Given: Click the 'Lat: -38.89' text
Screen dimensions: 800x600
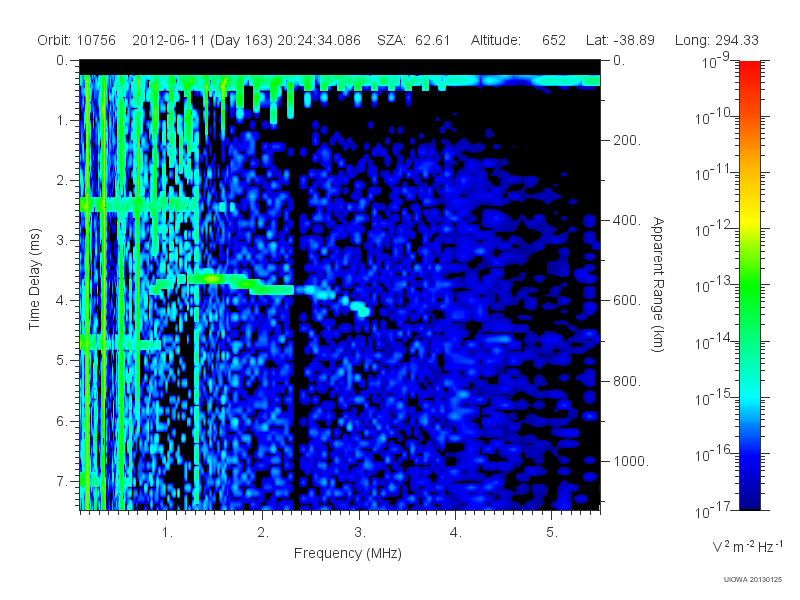Looking at the screenshot, I should (620, 40).
